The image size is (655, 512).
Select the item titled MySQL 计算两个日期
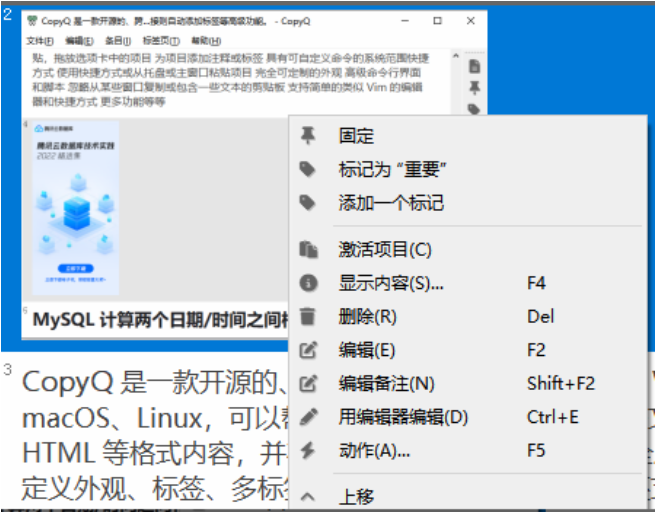pyautogui.click(x=155, y=320)
